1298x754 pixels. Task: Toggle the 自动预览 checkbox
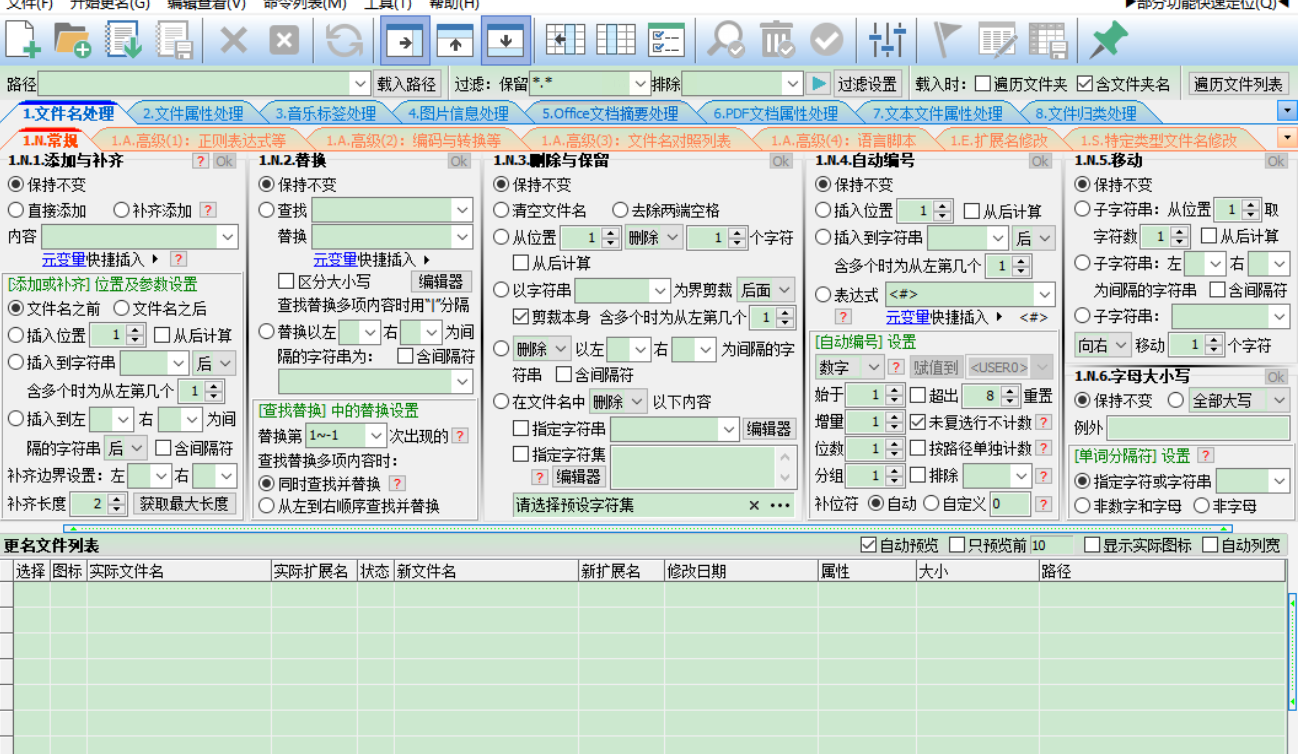(868, 545)
